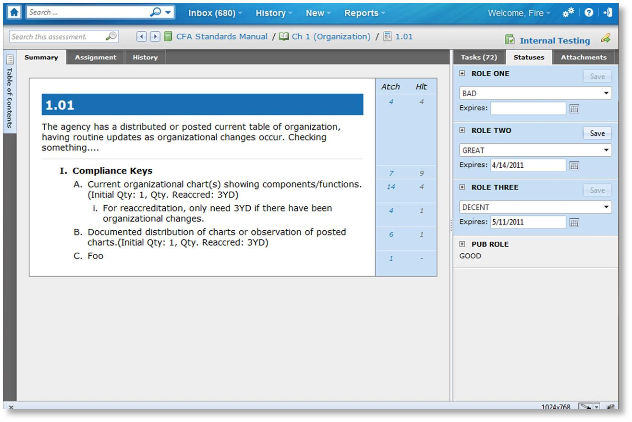Click the Internal Testing icon

(510, 40)
